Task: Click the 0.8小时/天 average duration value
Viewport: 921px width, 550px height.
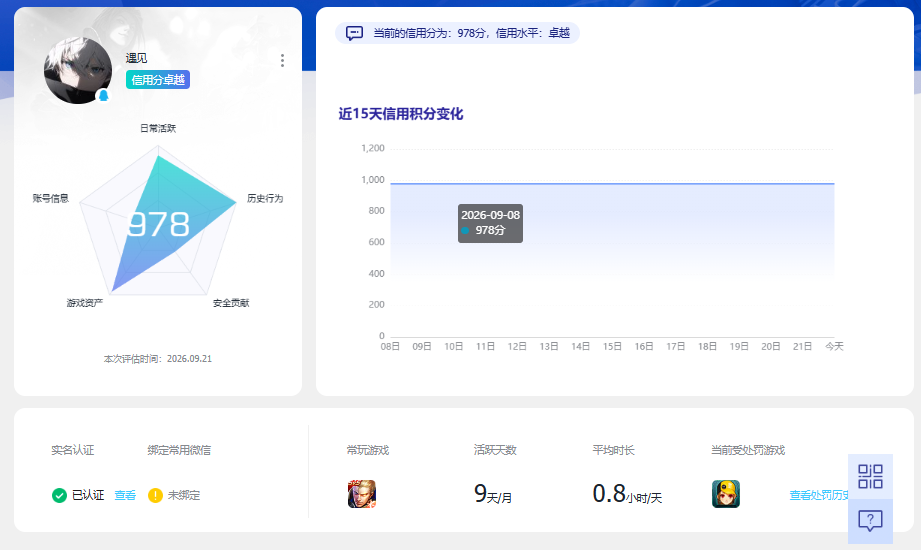Action: pos(627,494)
